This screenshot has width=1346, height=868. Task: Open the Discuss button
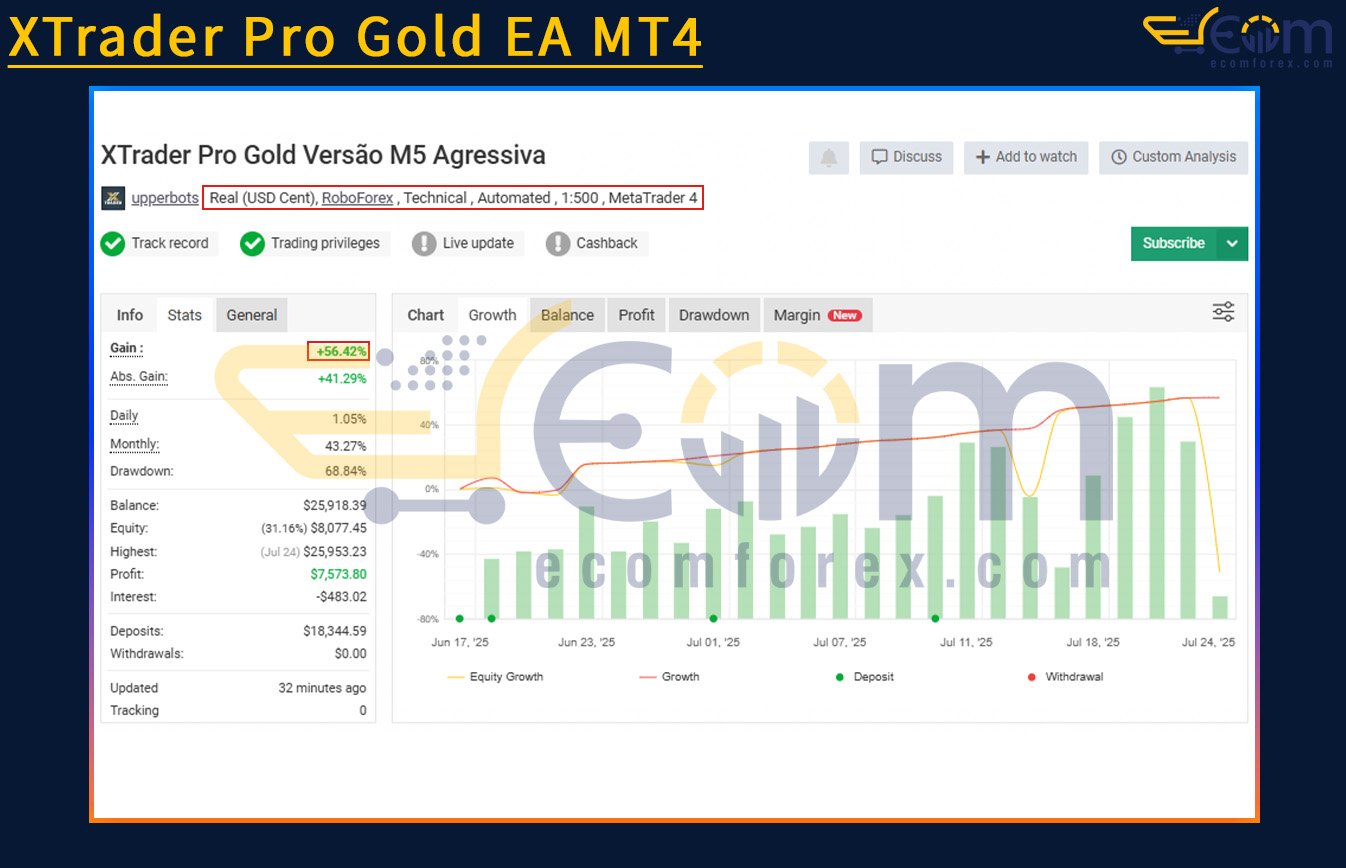(907, 157)
